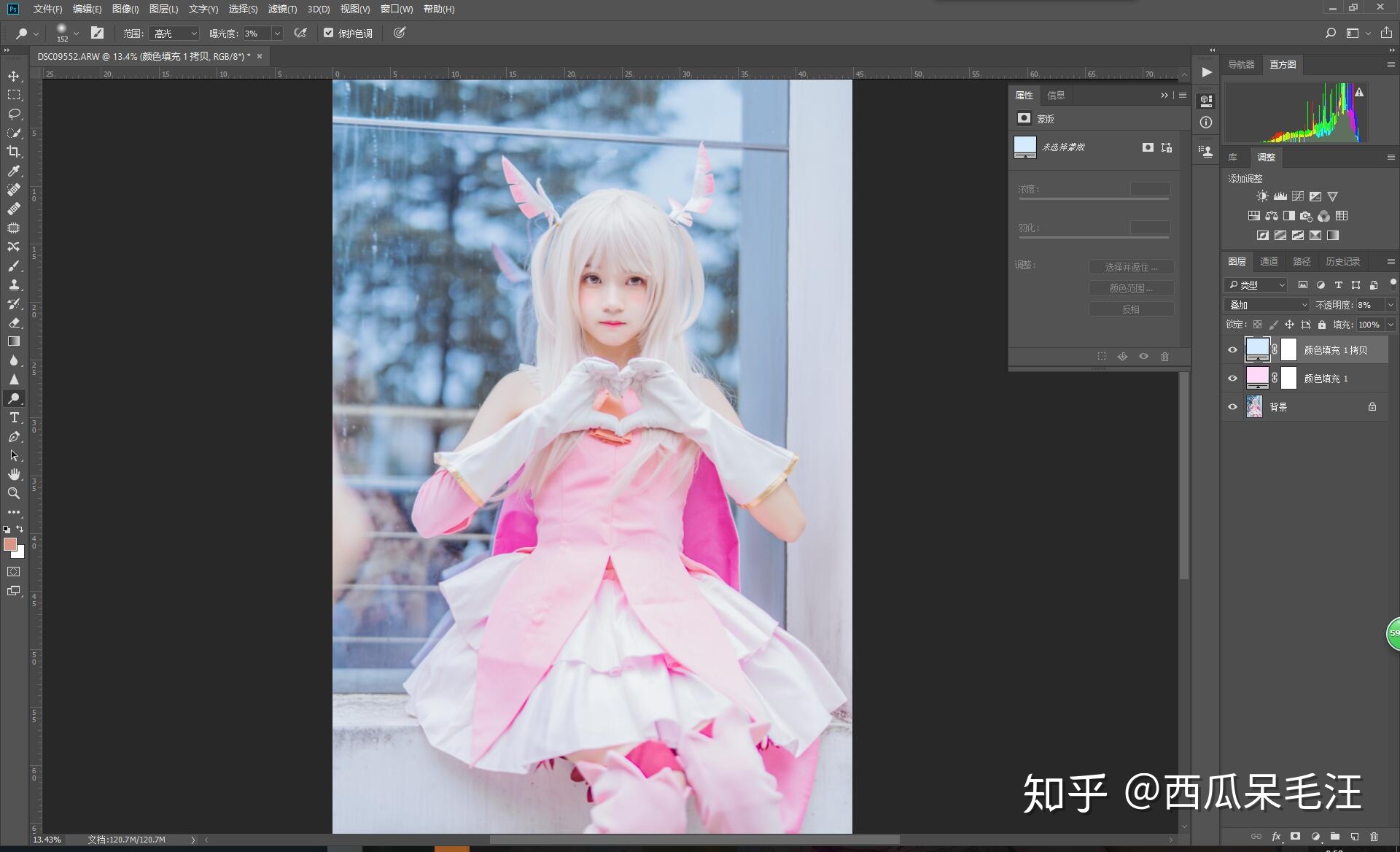Switch to the 信息 tab
Viewport: 1400px width, 852px height.
pyautogui.click(x=1056, y=96)
